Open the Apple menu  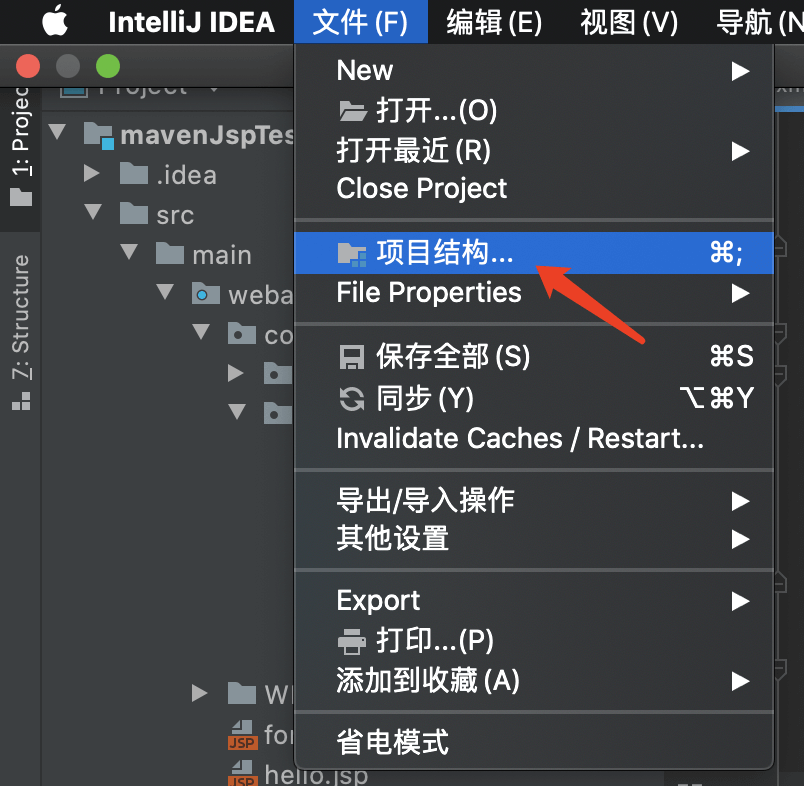pos(55,21)
